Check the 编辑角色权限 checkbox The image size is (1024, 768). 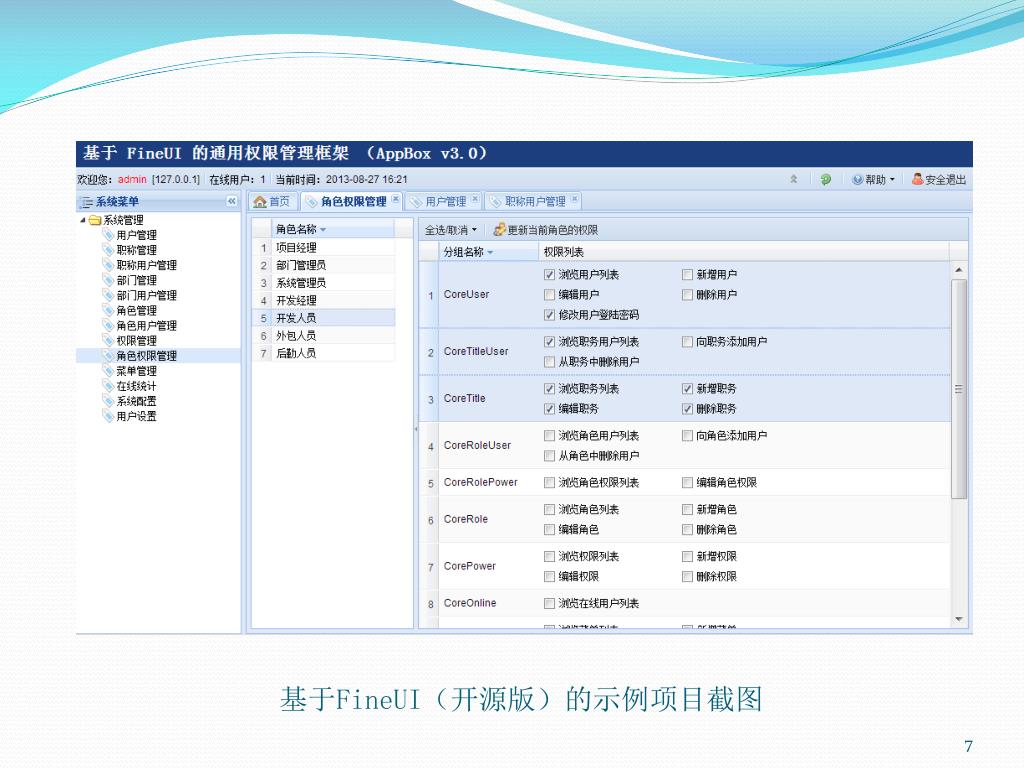tap(687, 483)
